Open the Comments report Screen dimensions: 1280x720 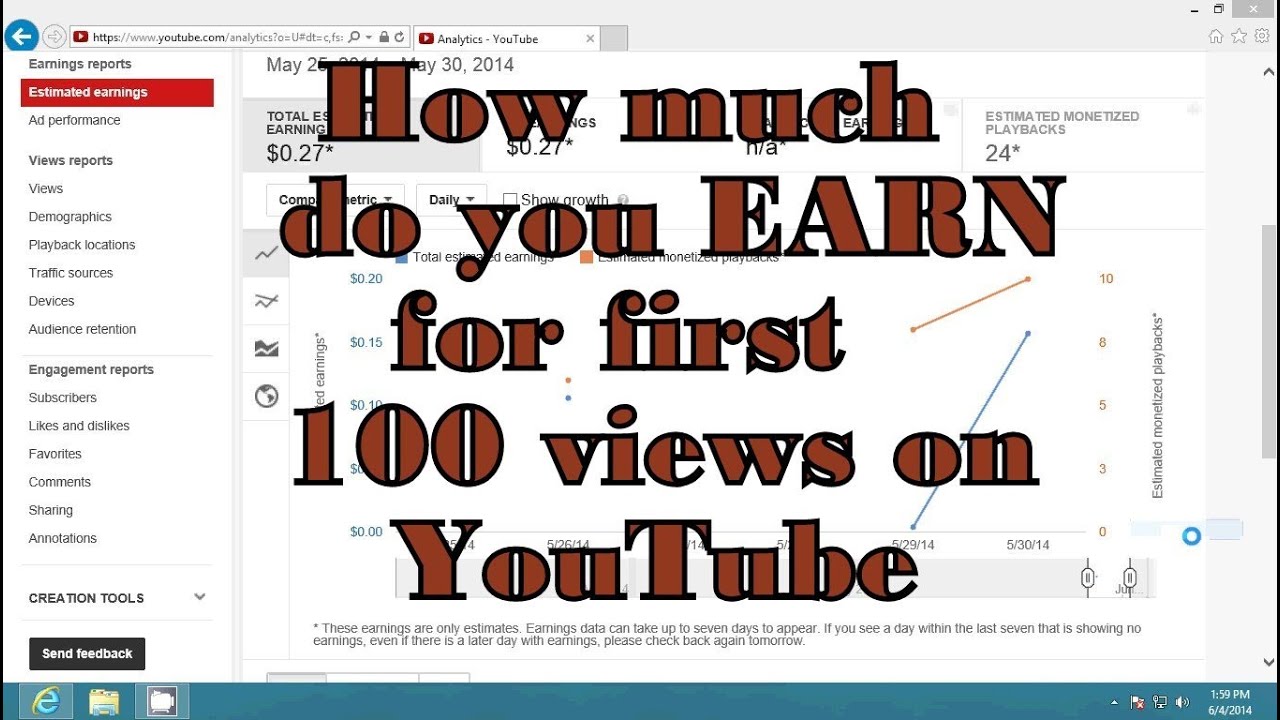point(60,481)
